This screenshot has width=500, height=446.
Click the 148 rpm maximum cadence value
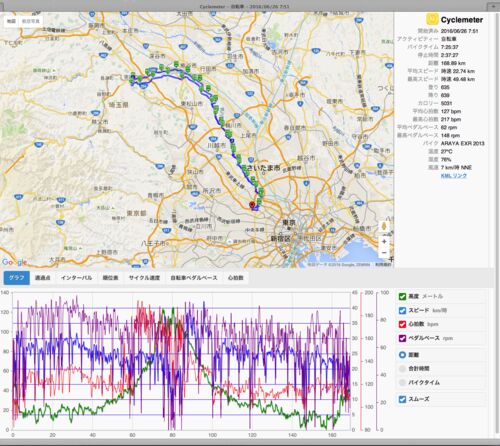click(x=450, y=135)
